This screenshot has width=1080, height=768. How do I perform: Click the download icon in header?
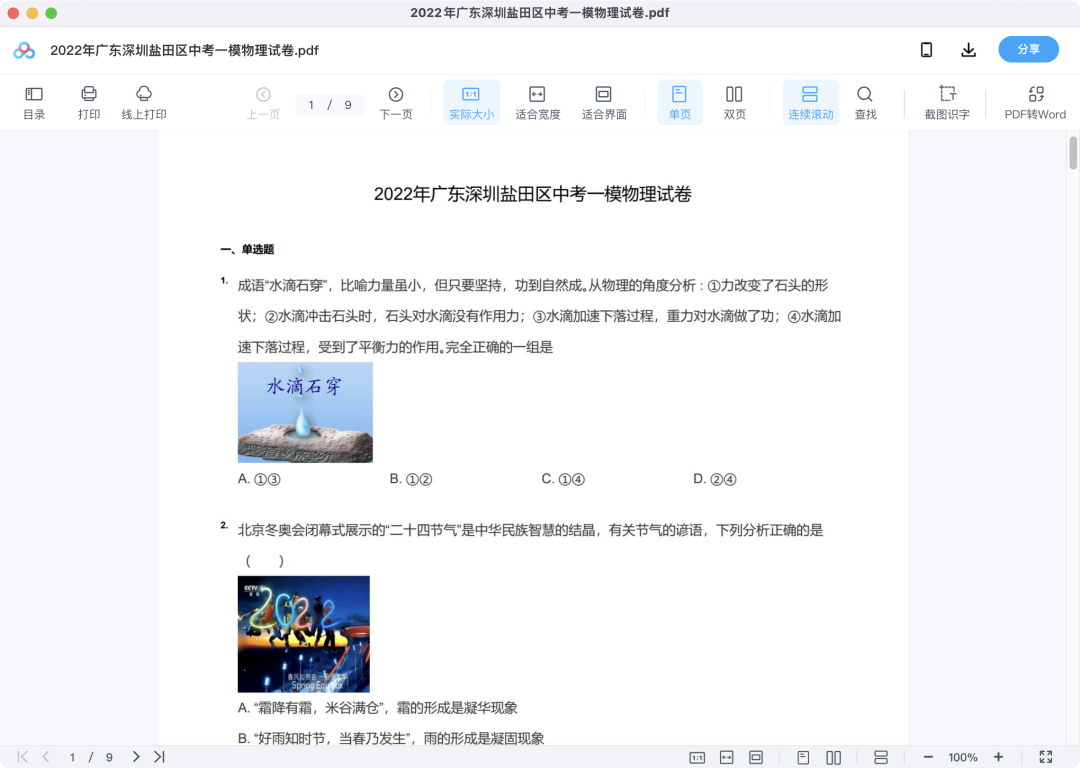coord(968,50)
